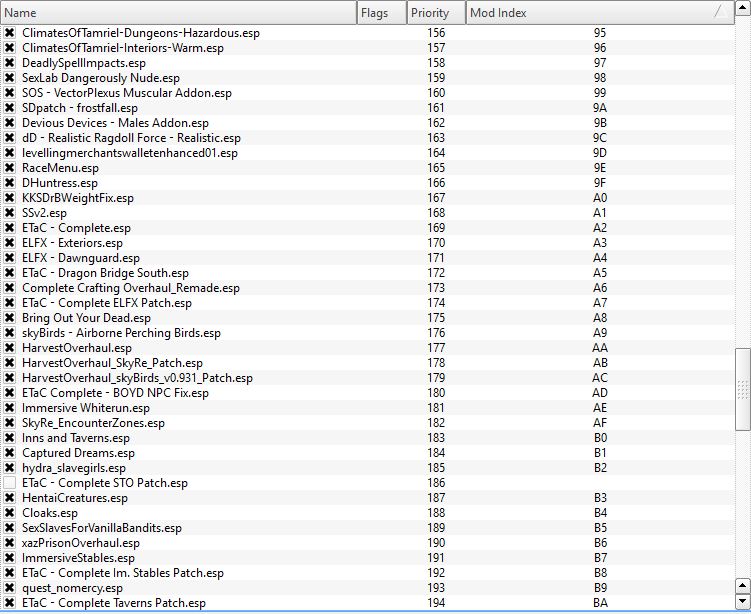Uncheck Bring Out Your Dead.esp
This screenshot has width=751, height=614.
coord(10,318)
